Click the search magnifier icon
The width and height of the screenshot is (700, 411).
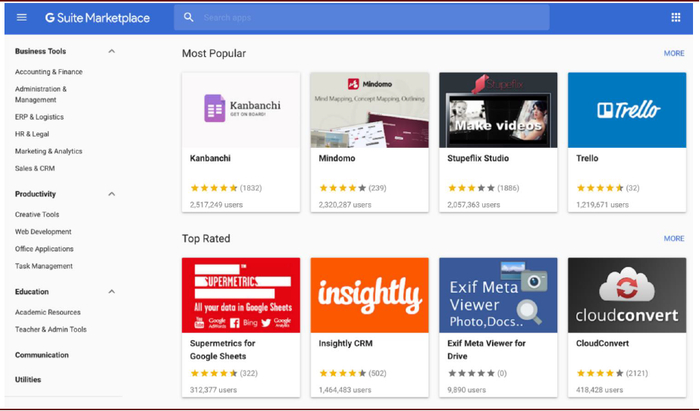coord(189,17)
